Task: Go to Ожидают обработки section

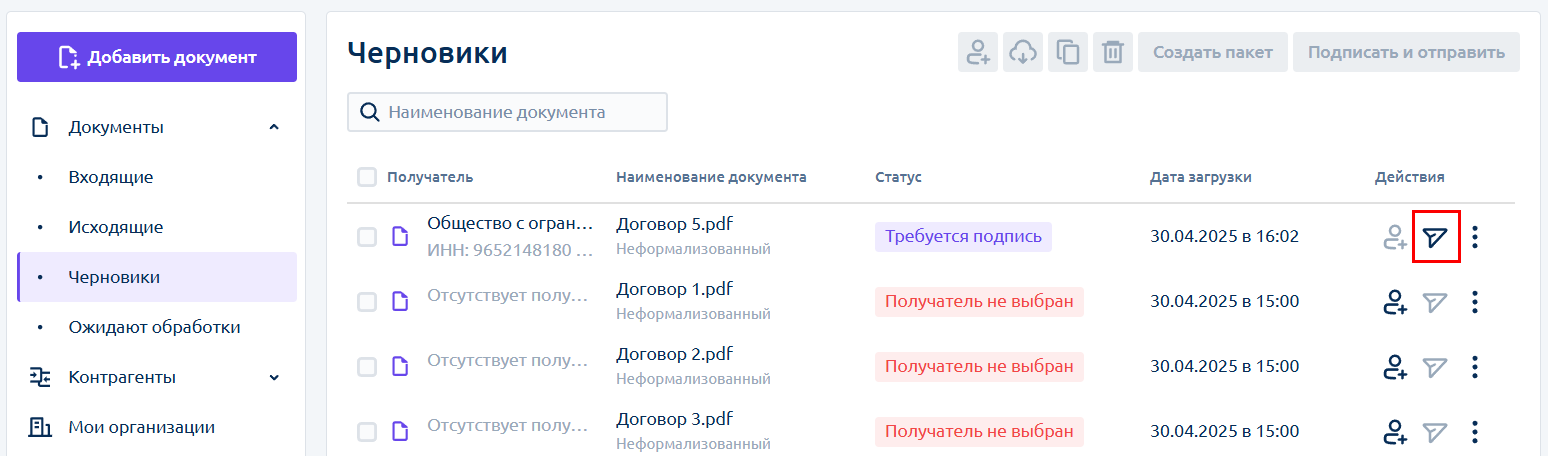Action: 154,327
